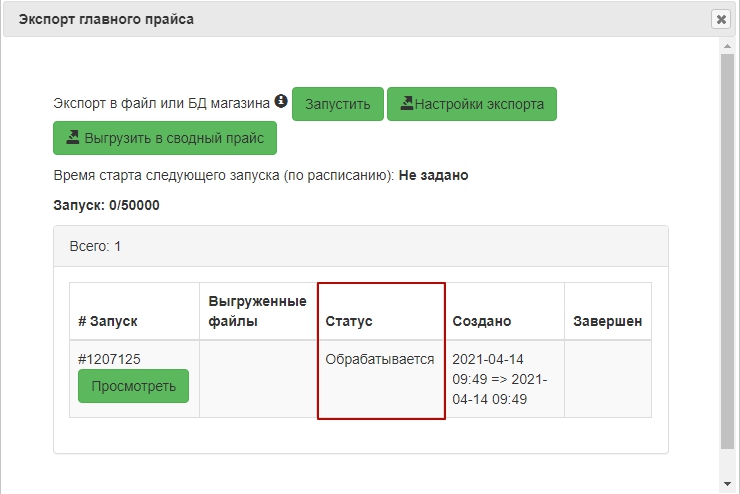This screenshot has height=494, width=740.
Task: Click Выгрузить в сводный прайс
Action: click(x=165, y=138)
